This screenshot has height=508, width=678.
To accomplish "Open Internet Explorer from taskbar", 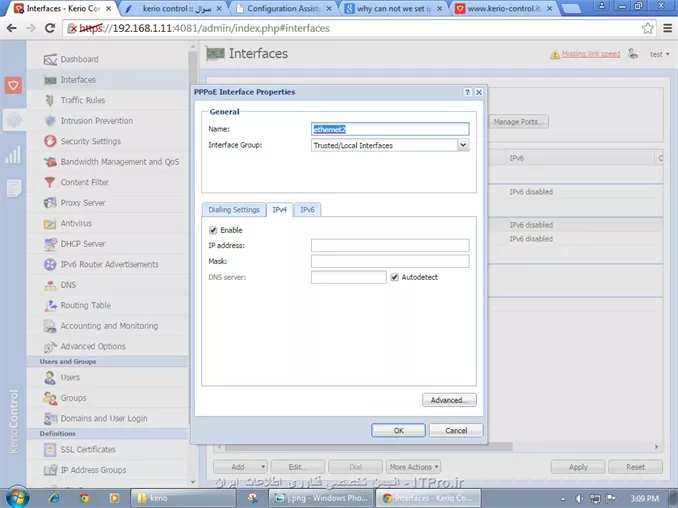I will pos(54,498).
